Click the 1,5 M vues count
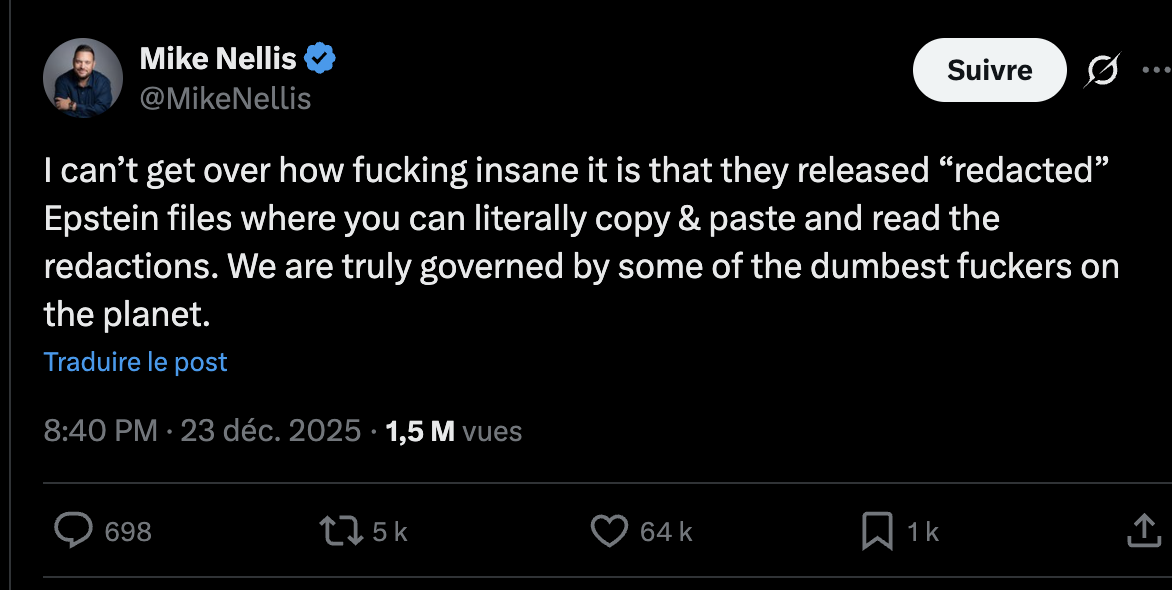 click(x=454, y=431)
